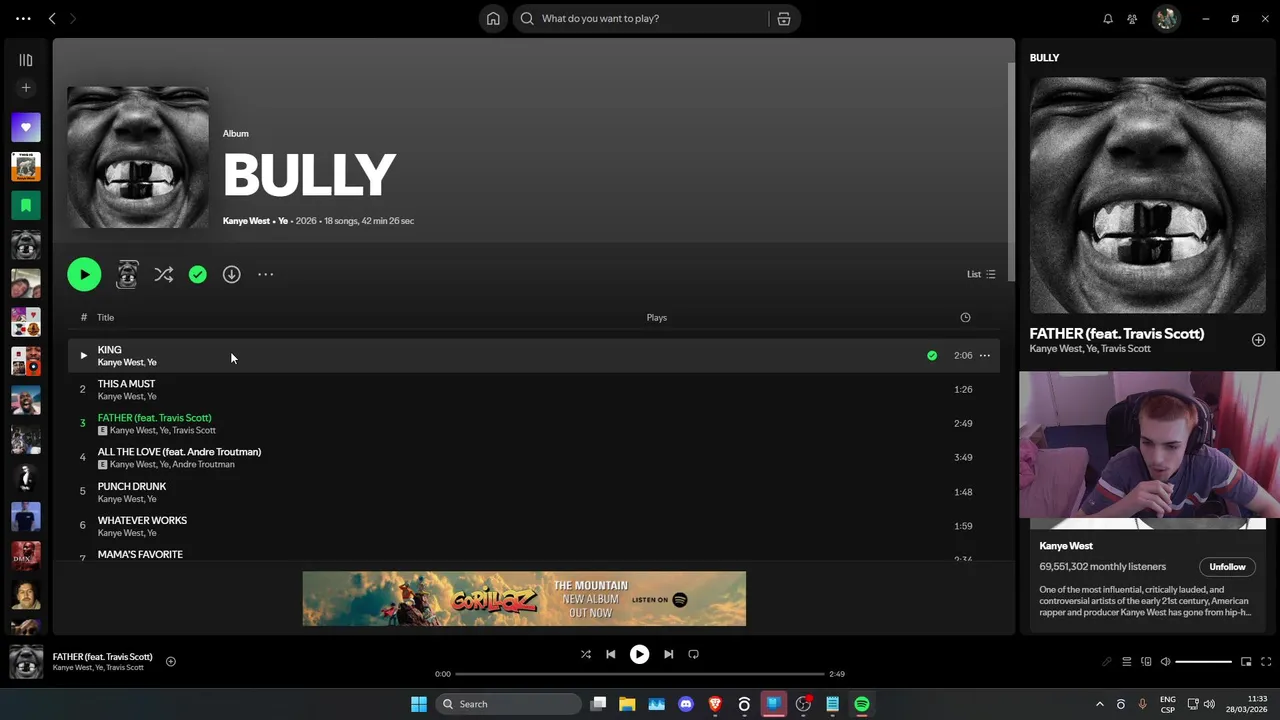Add current song to Liked Songs in player bar
The width and height of the screenshot is (1280, 720).
pos(171,661)
